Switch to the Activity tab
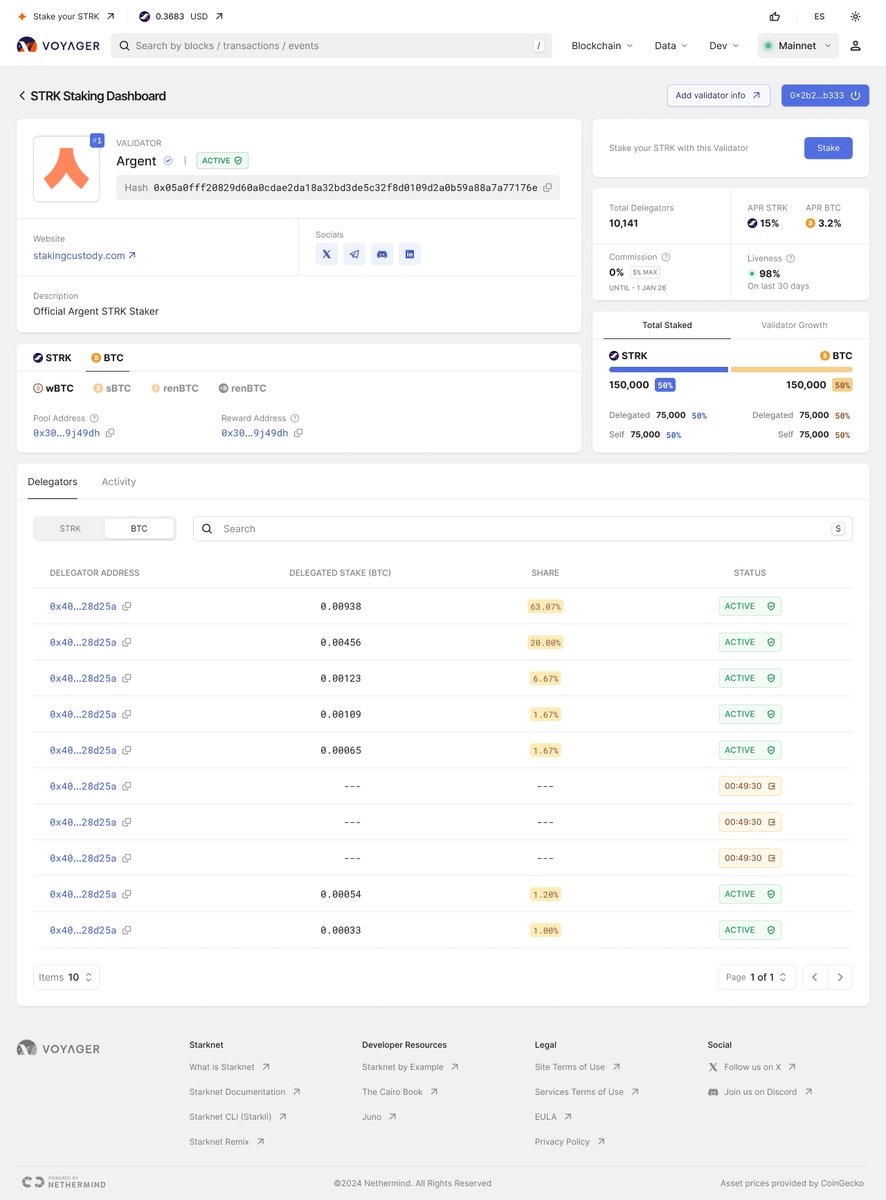886x1200 pixels. (x=119, y=482)
